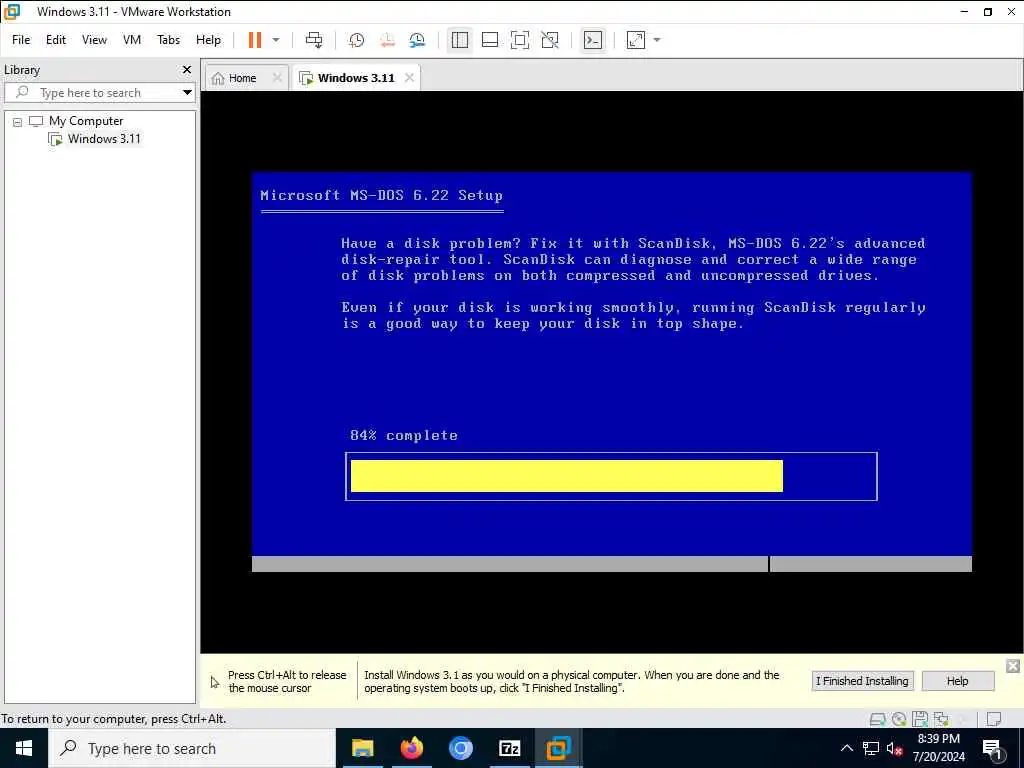Enter full screen mode icon
Screen dimensions: 1024x768
coord(520,40)
